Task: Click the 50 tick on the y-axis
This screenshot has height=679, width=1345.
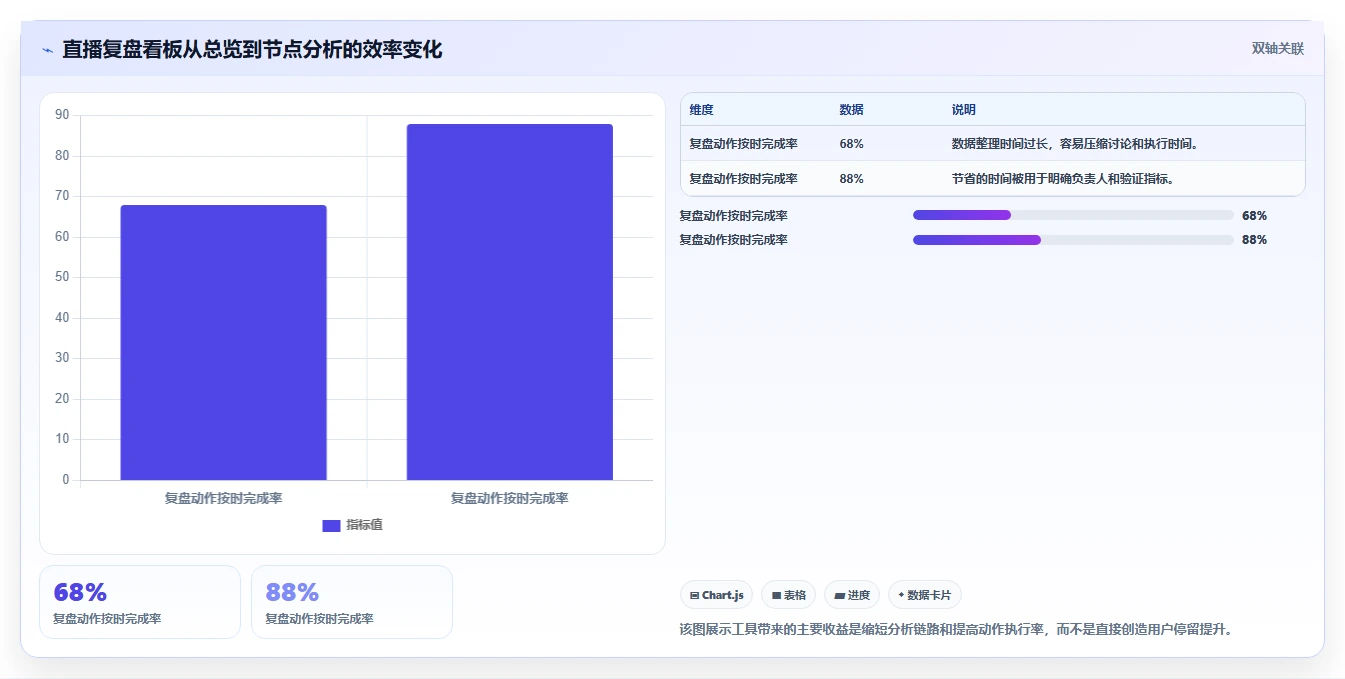Action: click(62, 277)
